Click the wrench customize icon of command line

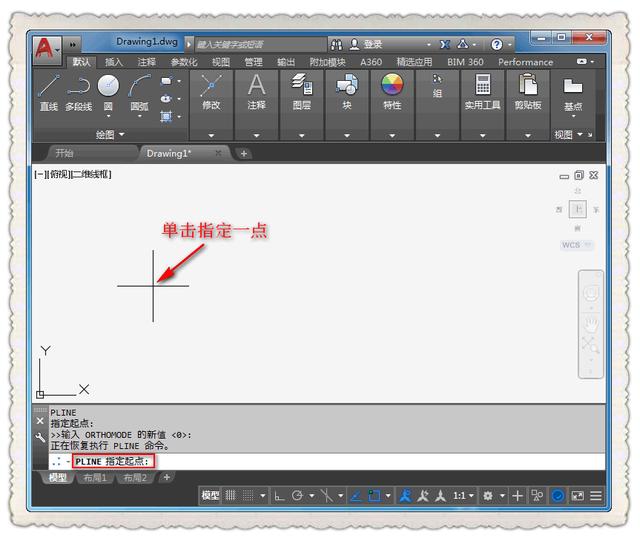40,438
